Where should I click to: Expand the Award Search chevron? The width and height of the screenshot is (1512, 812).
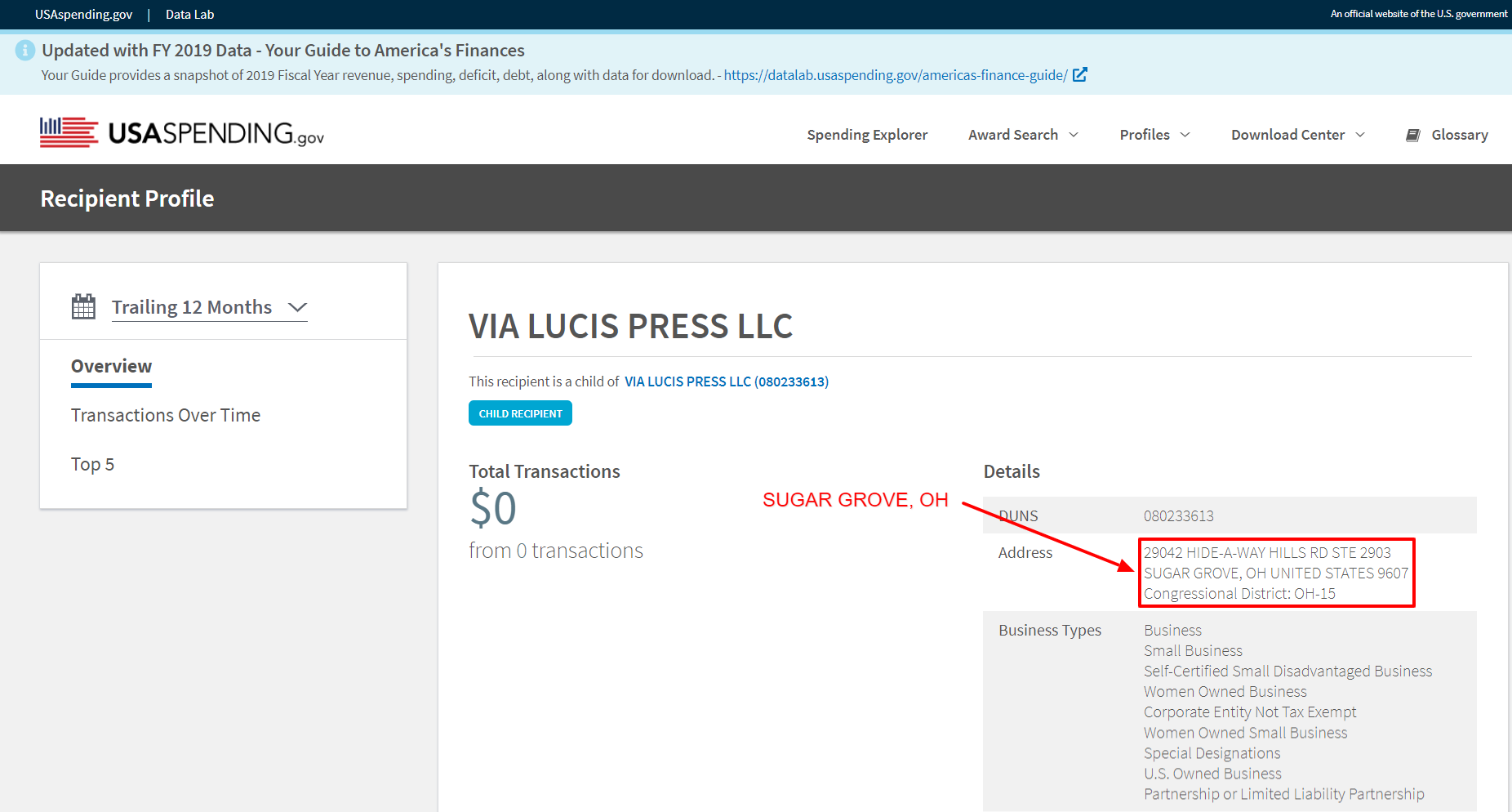pos(1074,135)
